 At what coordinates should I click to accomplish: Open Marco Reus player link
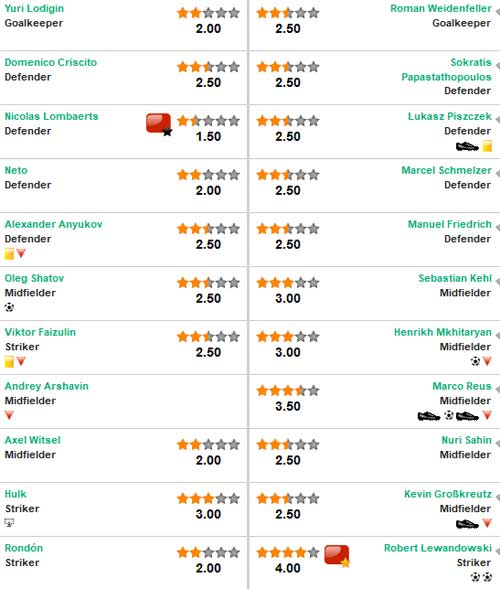[x=462, y=386]
